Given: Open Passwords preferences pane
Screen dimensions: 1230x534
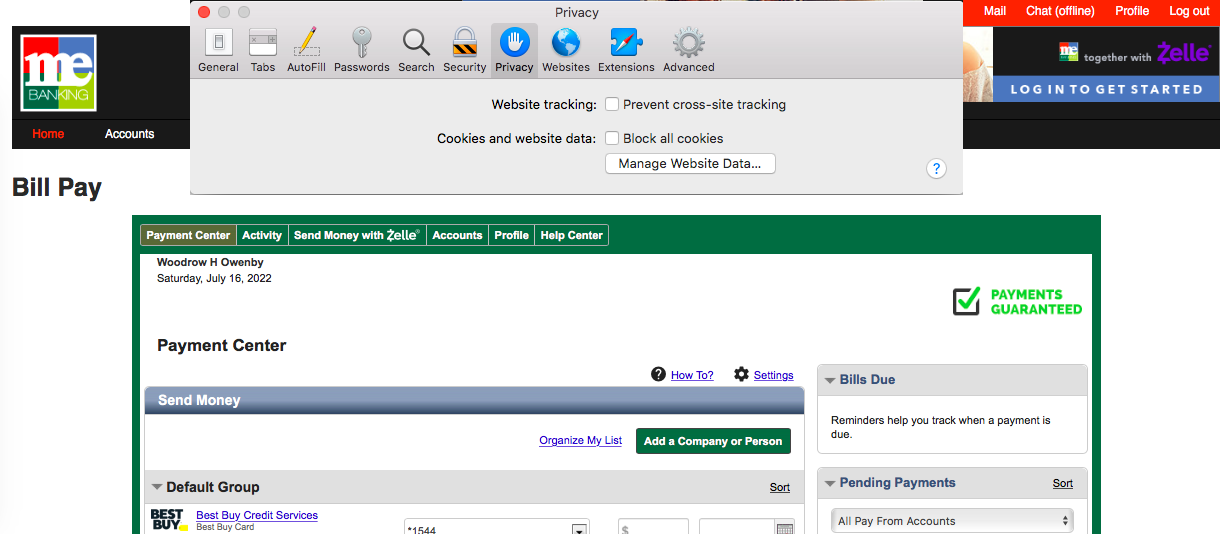Looking at the screenshot, I should coord(361,50).
